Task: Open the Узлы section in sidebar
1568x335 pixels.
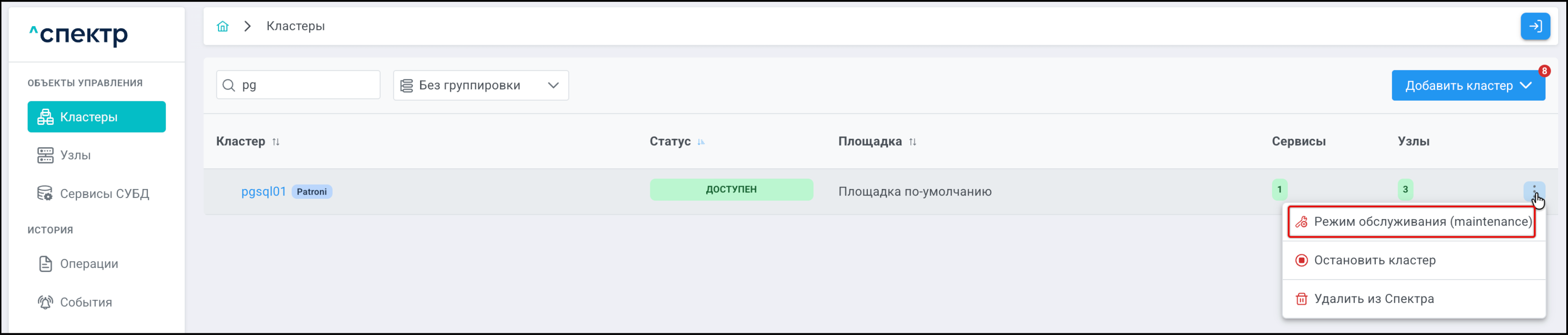Action: coord(75,155)
